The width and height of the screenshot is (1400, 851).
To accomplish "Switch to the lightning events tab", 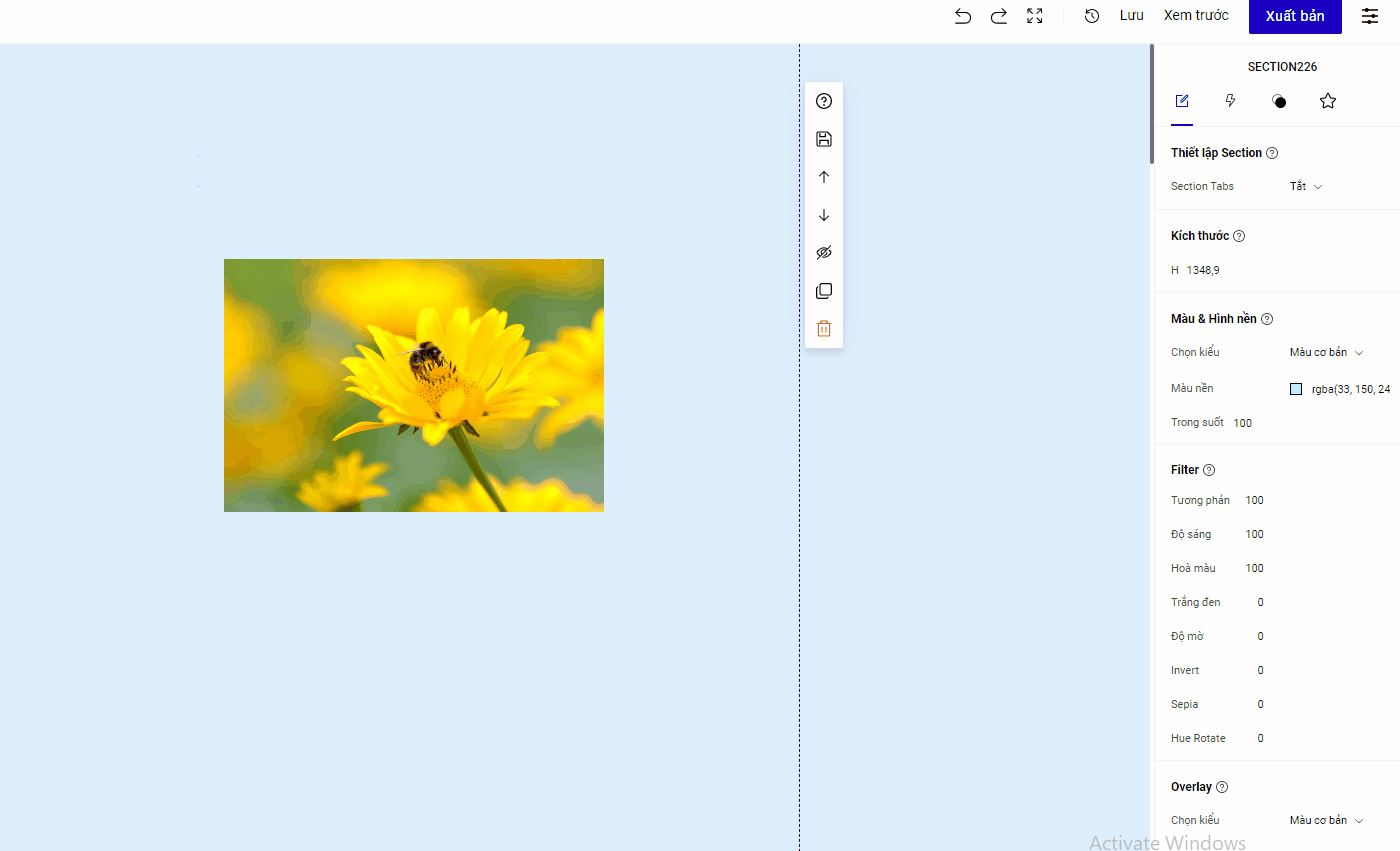I will click(1231, 101).
